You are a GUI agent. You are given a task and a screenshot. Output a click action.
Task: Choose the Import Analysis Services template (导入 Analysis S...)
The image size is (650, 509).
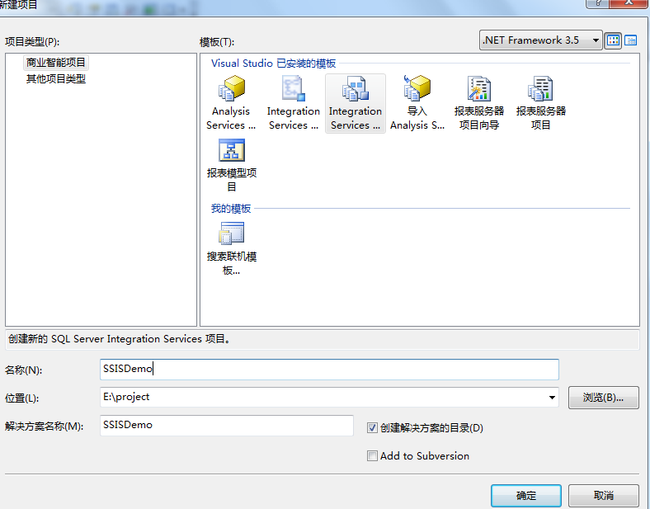[417, 103]
